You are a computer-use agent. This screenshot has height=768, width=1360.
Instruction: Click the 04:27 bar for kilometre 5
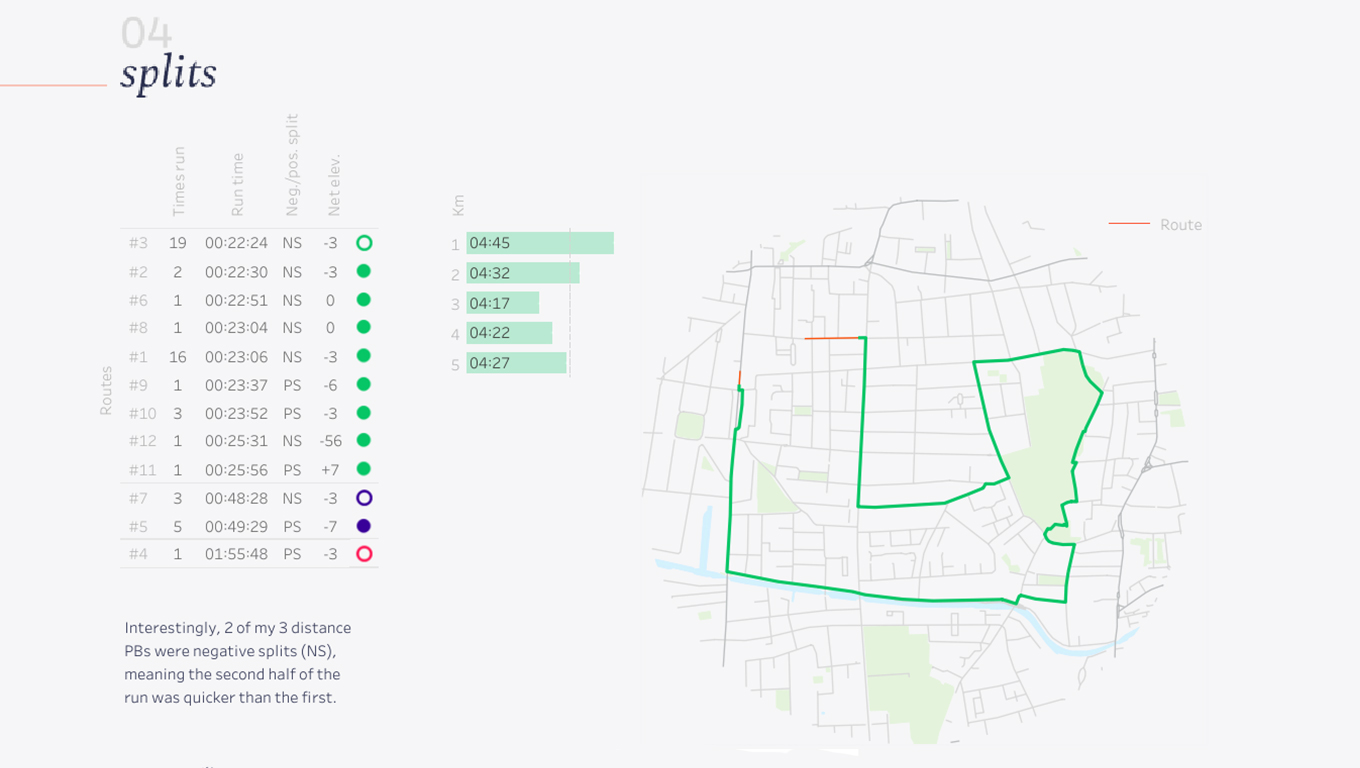tap(516, 363)
